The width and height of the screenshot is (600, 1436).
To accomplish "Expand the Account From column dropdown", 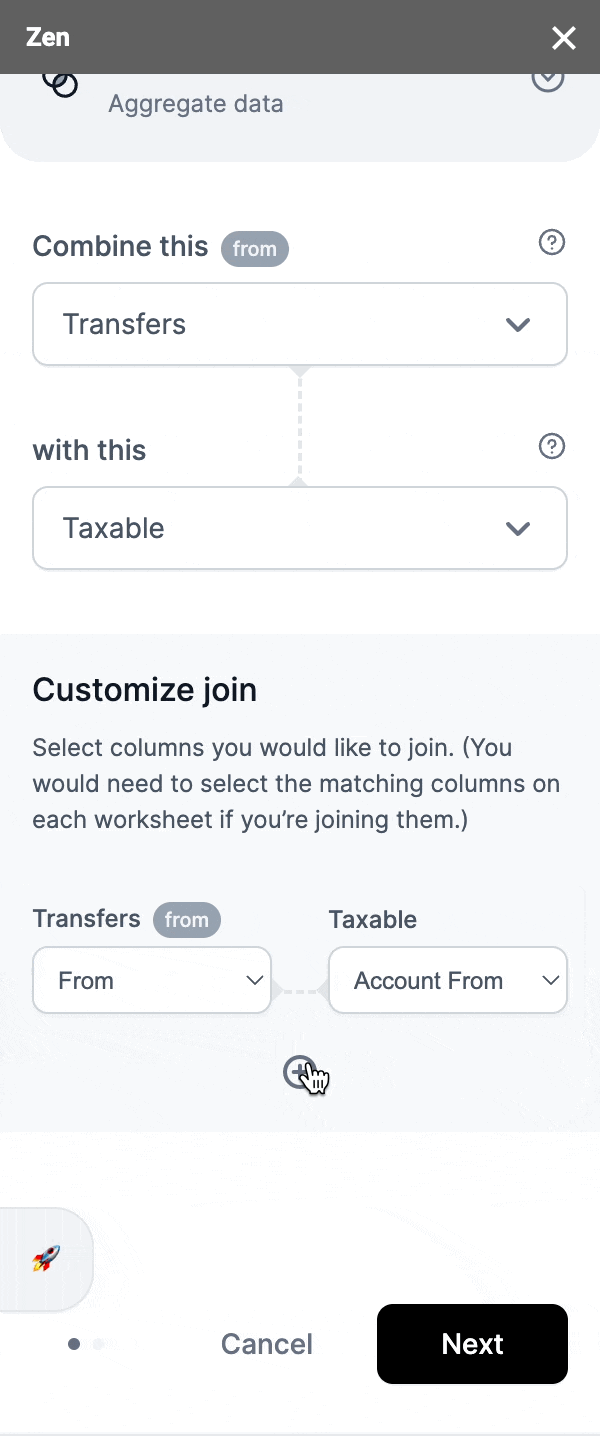I will [x=448, y=980].
